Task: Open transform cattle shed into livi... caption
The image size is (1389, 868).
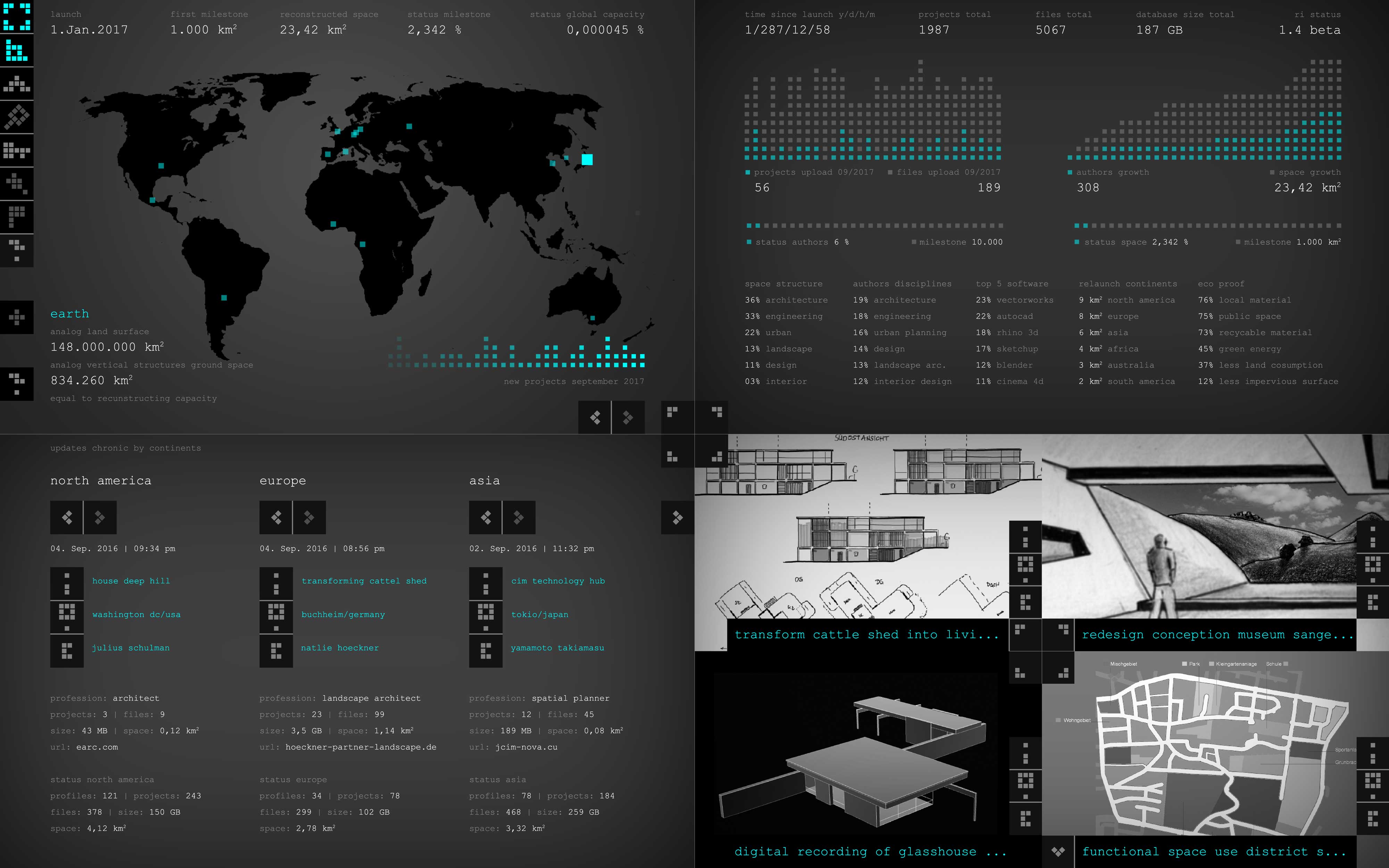Action: click(867, 634)
